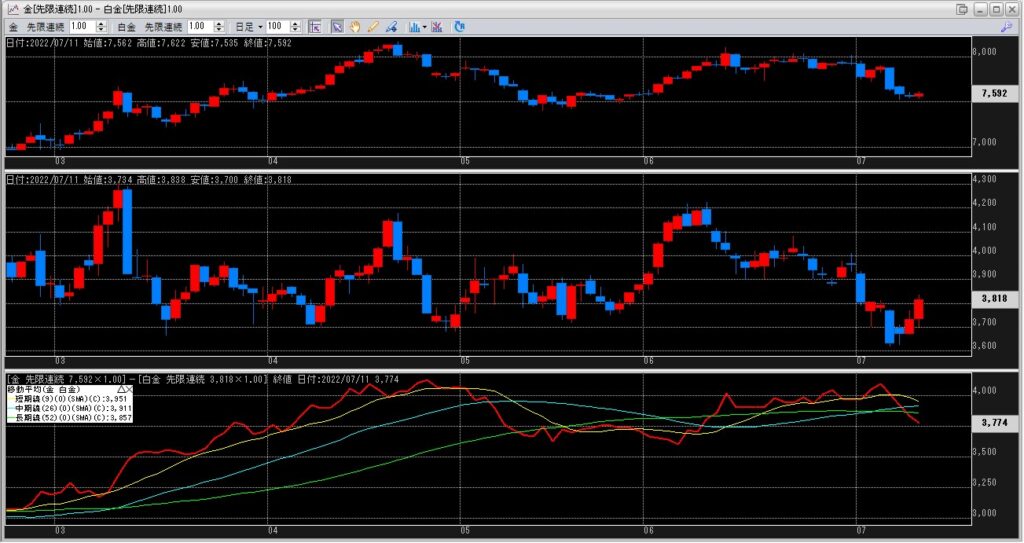The height and width of the screenshot is (543, 1024).
Task: Activate the hand pan tool
Action: (x=355, y=26)
